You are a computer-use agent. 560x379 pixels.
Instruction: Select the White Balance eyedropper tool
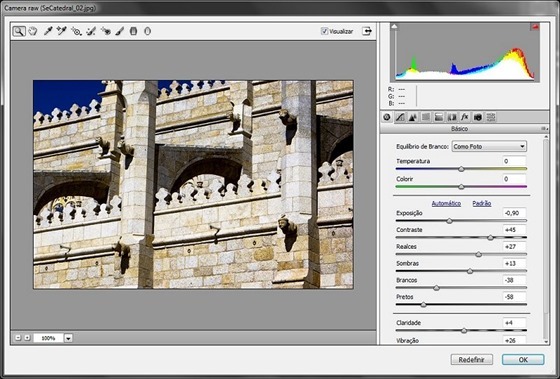pyautogui.click(x=48, y=31)
